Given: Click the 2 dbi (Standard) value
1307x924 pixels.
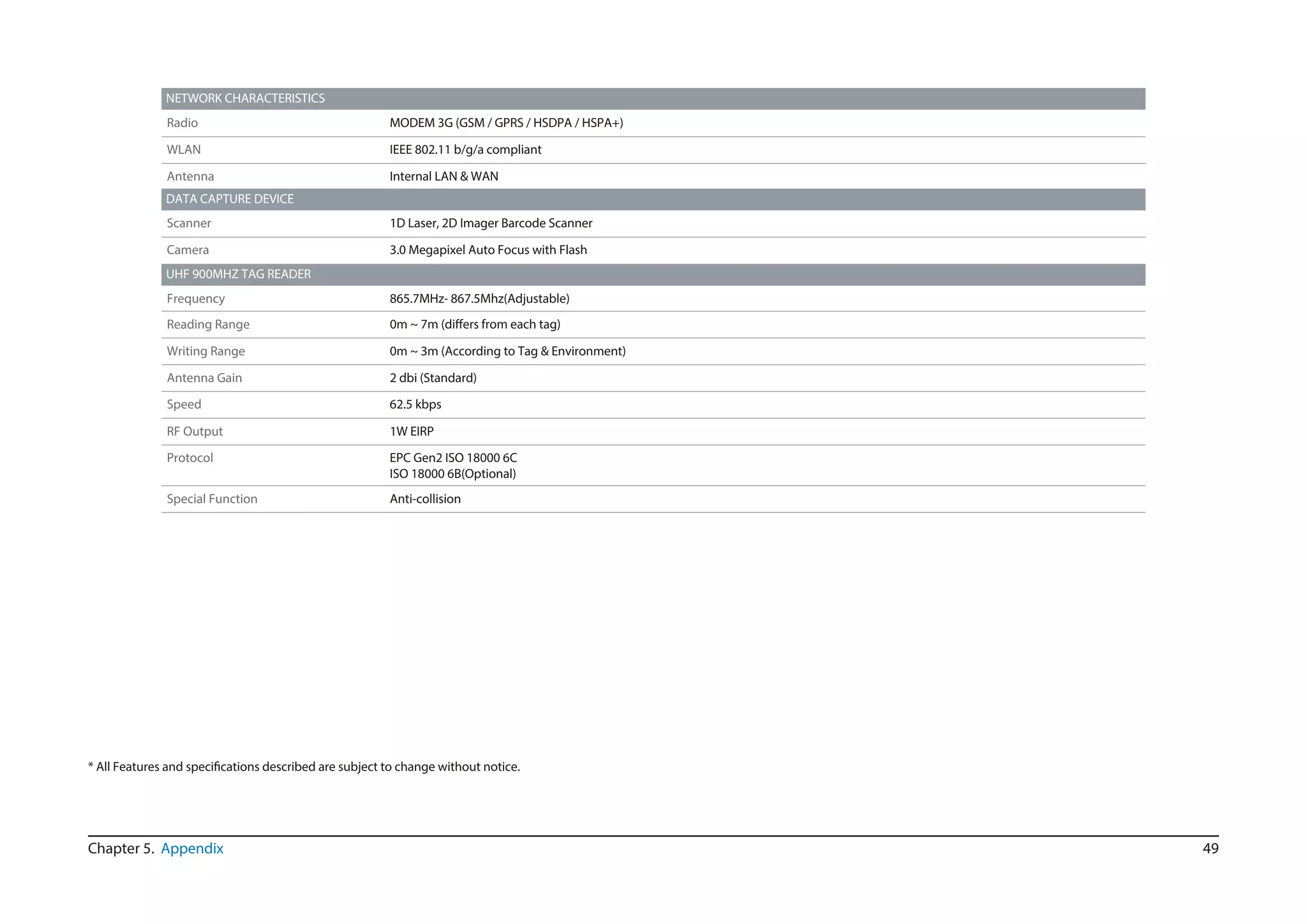Looking at the screenshot, I should pyautogui.click(x=433, y=378).
